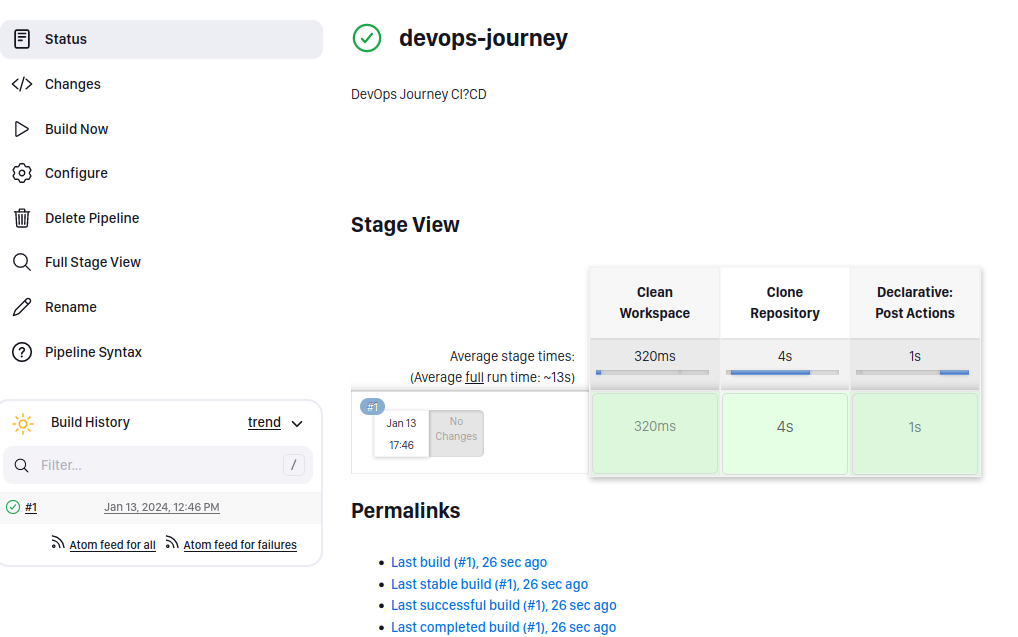The height and width of the screenshot is (637, 1018).
Task: Click the RSS icon for Atom feed for all
Action: click(58, 542)
